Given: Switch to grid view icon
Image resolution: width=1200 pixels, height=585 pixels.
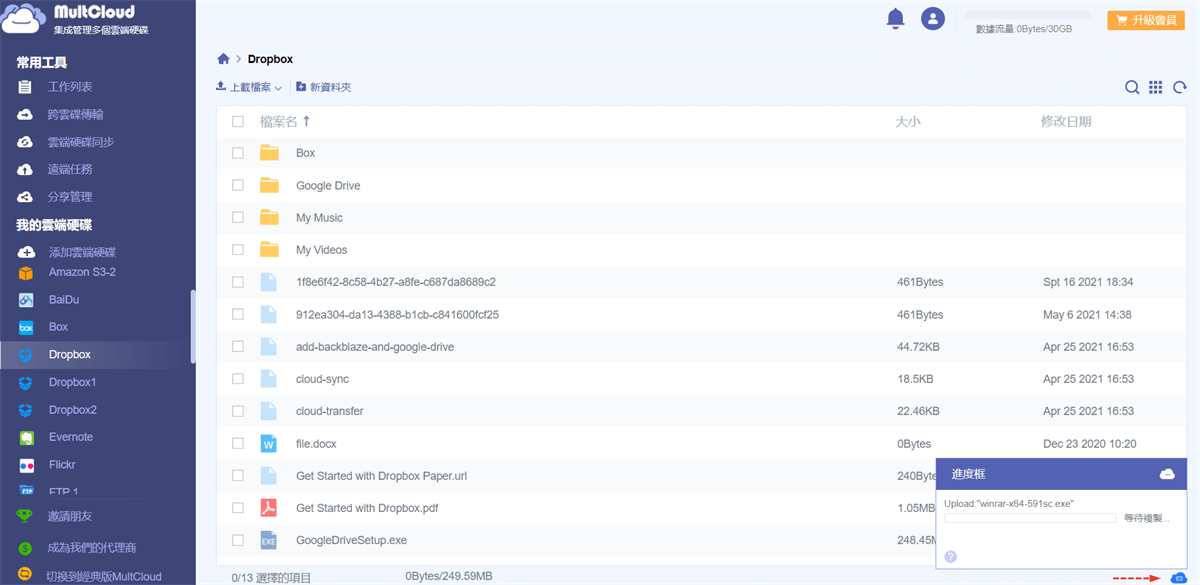Looking at the screenshot, I should coord(1155,87).
